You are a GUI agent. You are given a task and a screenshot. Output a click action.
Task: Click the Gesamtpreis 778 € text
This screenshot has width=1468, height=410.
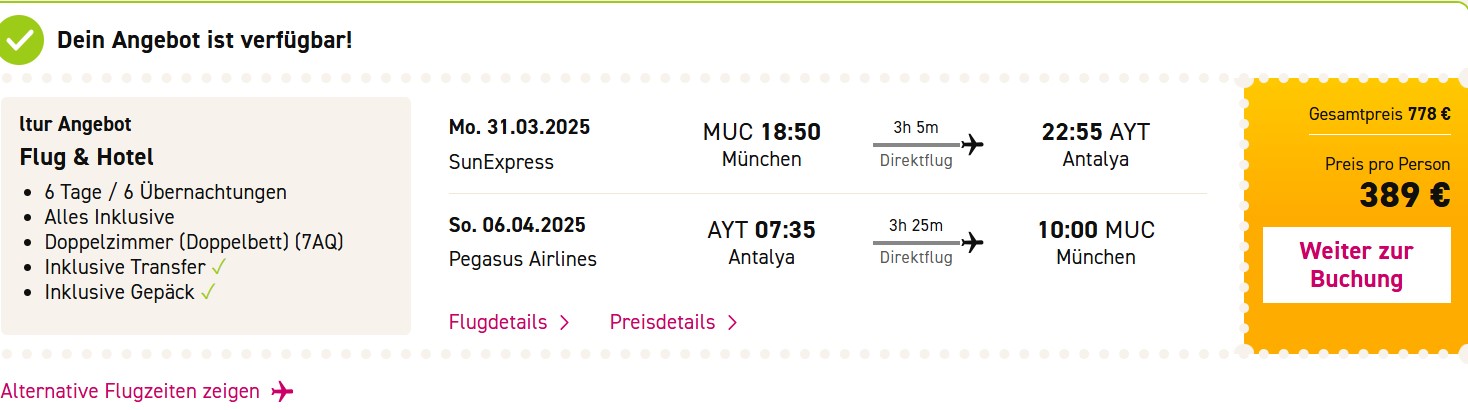[1379, 114]
